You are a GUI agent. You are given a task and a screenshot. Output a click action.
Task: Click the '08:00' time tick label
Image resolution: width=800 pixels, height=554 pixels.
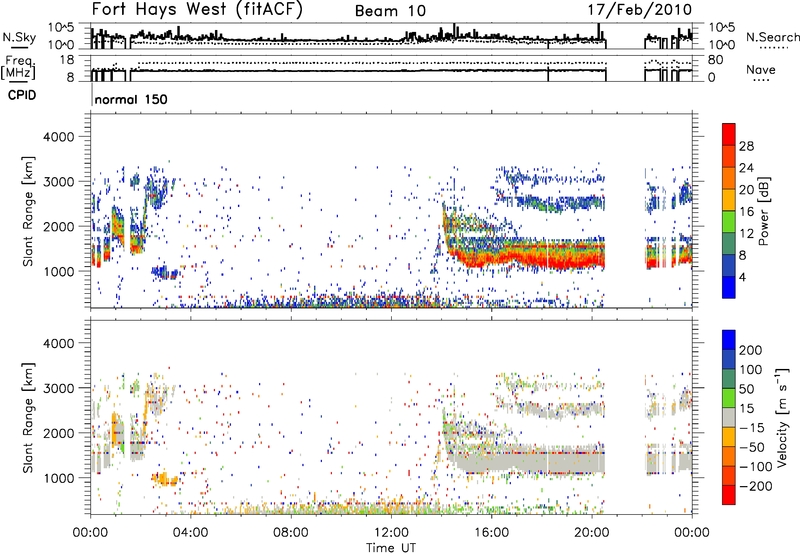point(290,533)
